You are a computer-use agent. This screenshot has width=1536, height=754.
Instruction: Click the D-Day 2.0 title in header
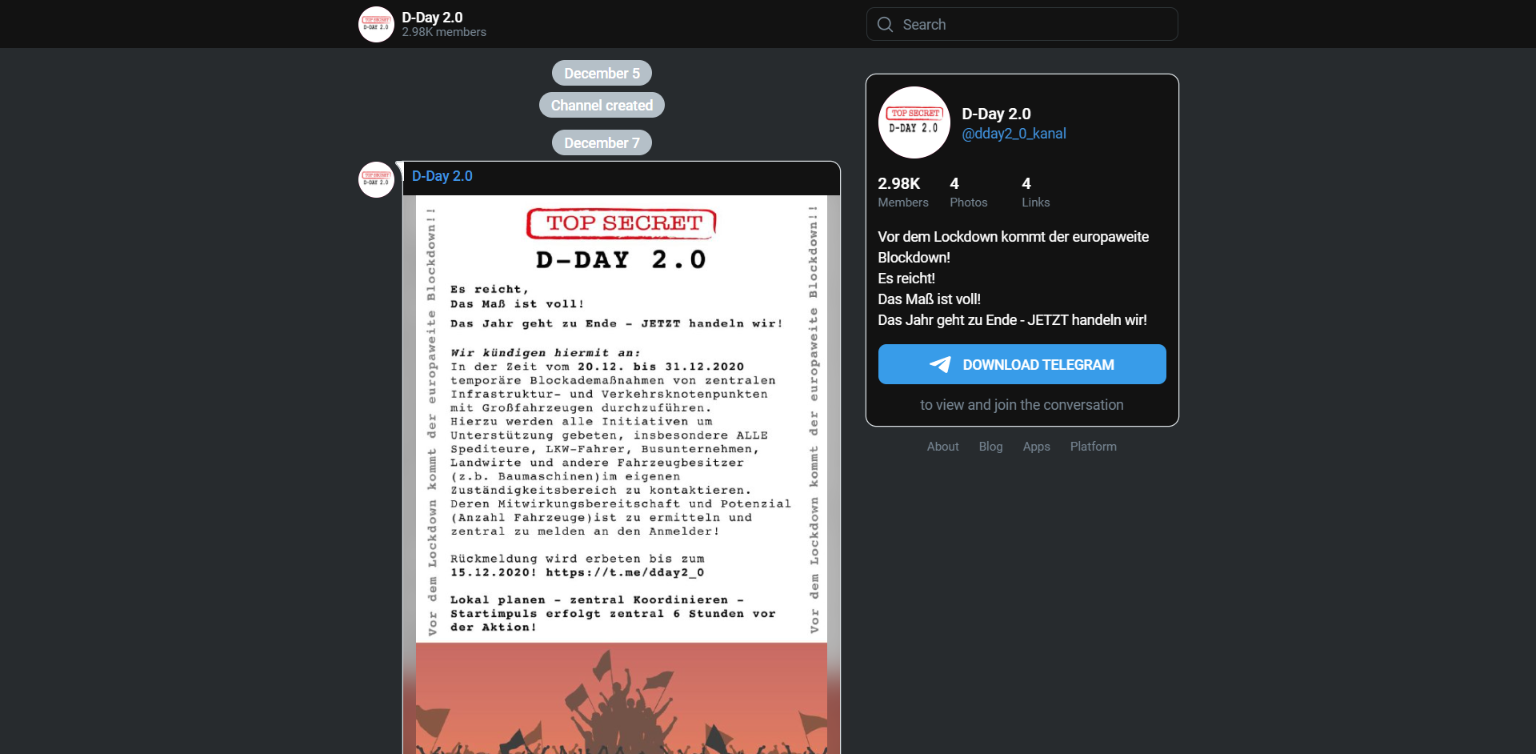[x=432, y=17]
